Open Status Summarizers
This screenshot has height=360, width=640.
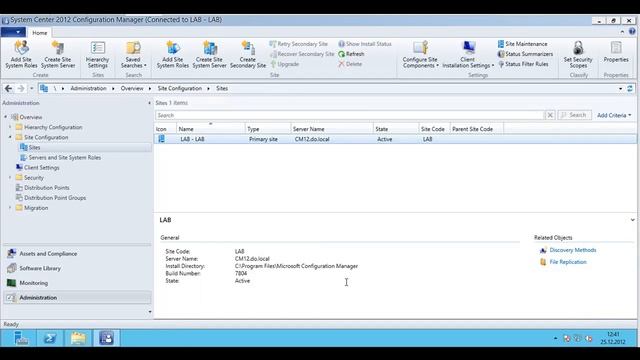pyautogui.click(x=525, y=54)
